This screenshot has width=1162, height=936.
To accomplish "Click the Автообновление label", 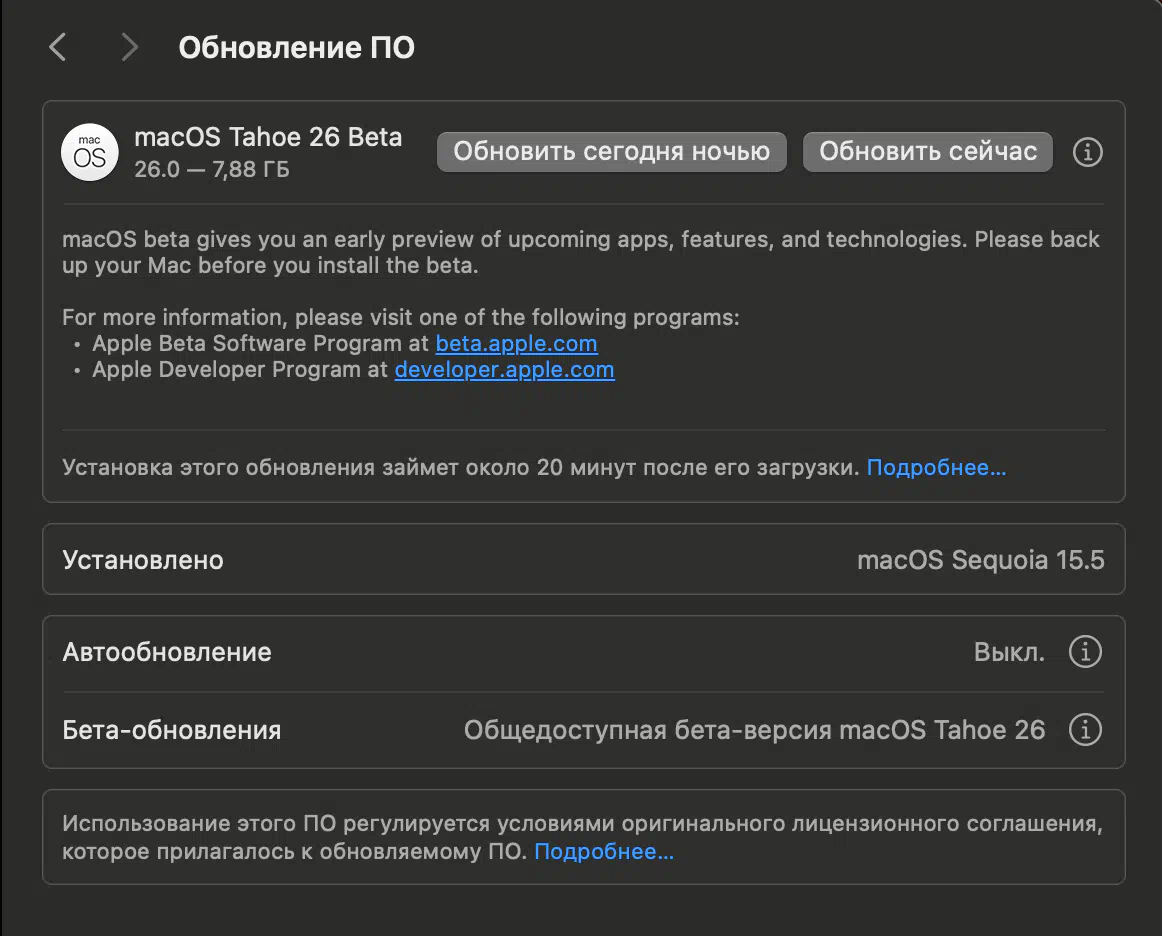I will click(167, 652).
